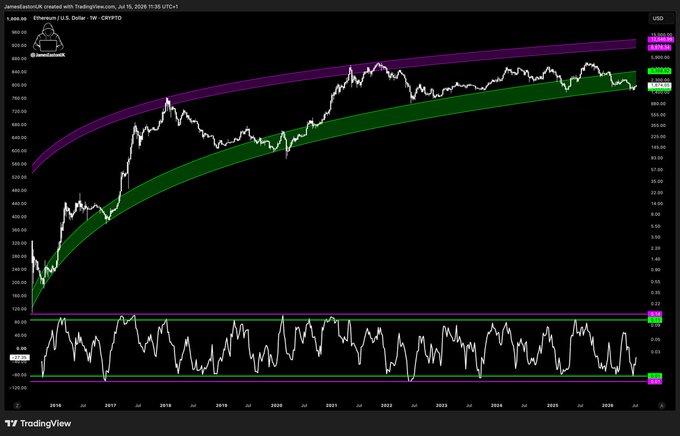Toggle the A auto-scale button
The width and height of the screenshot is (680, 436).
point(661,406)
